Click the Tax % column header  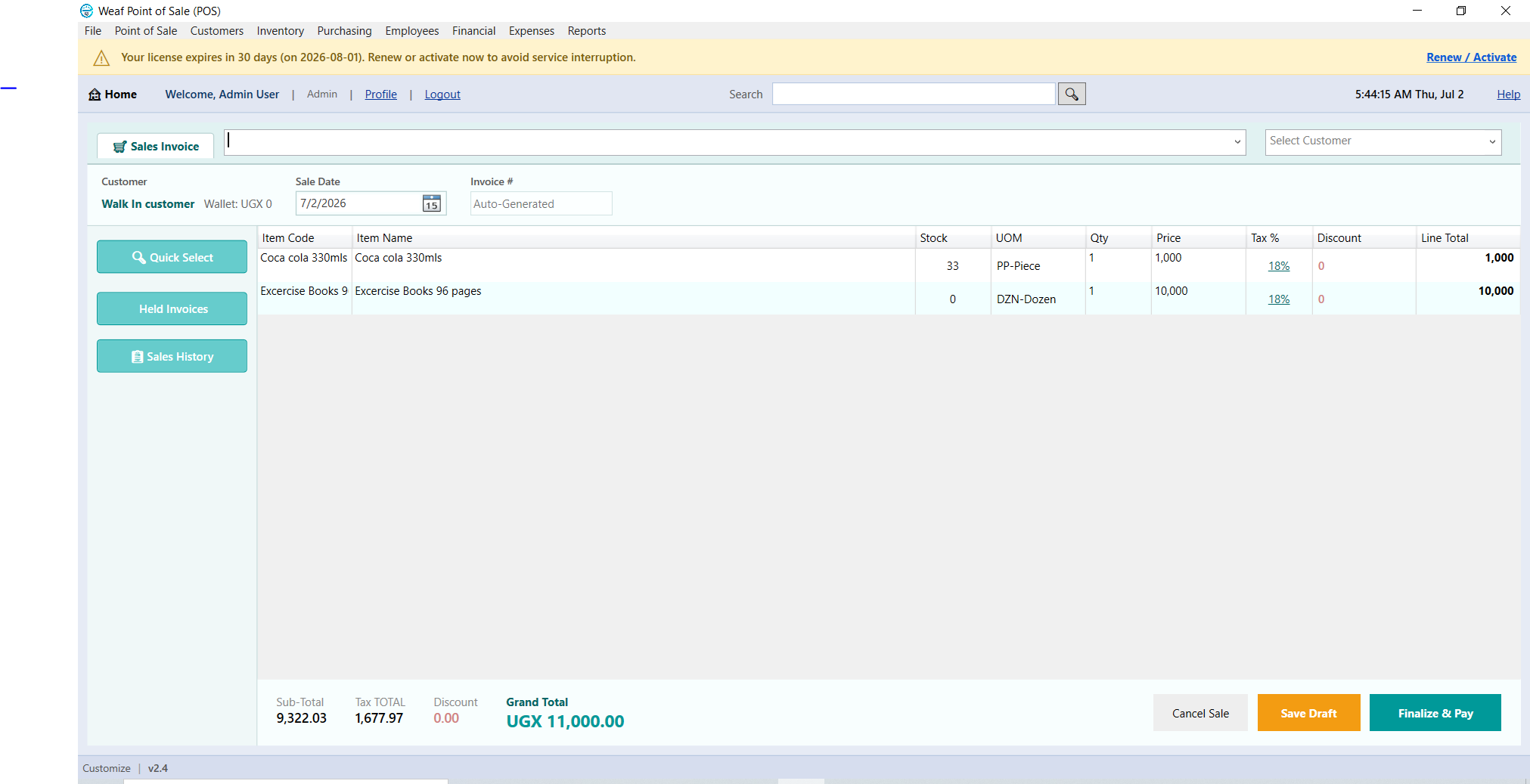1278,237
